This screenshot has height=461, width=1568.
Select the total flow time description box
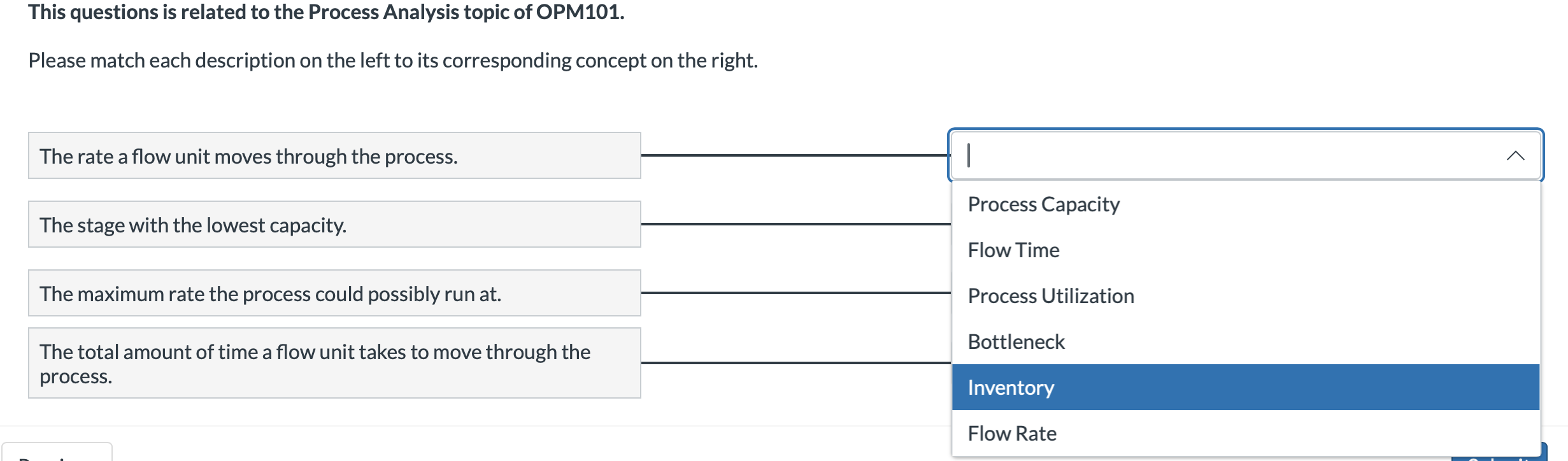pos(334,362)
